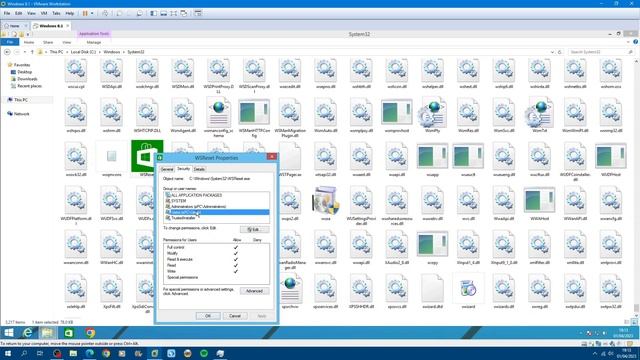Open the VMware VM menu

coord(44,13)
